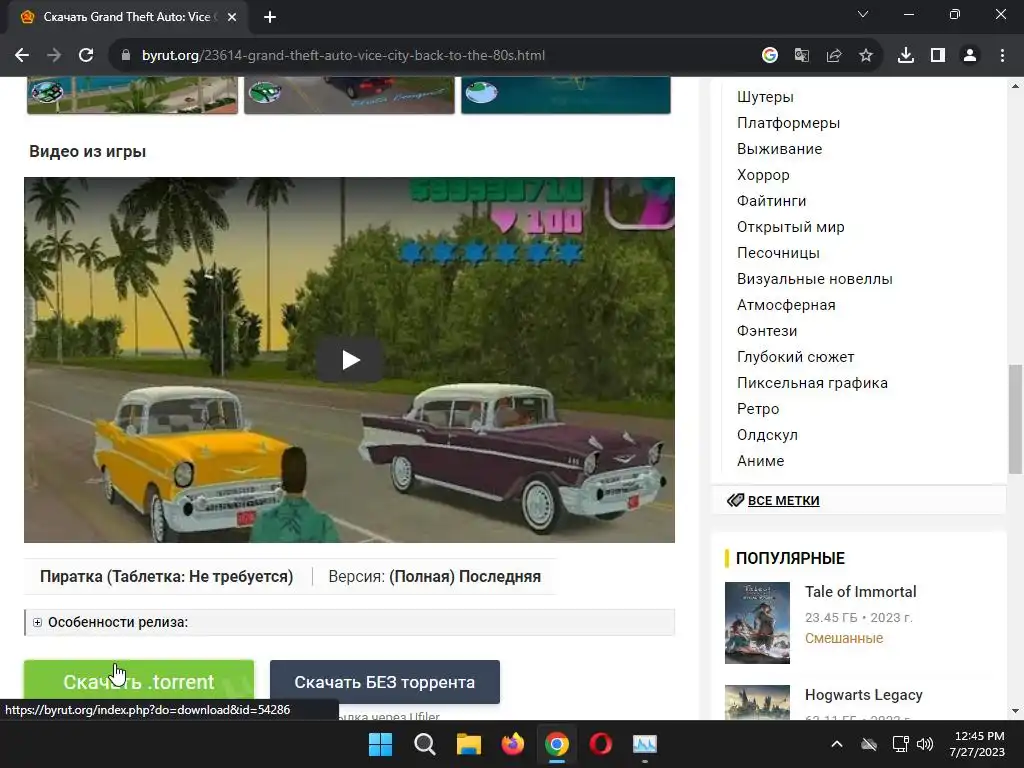This screenshot has height=768, width=1024.
Task: Switch to Chrome in taskbar
Action: pyautogui.click(x=557, y=744)
